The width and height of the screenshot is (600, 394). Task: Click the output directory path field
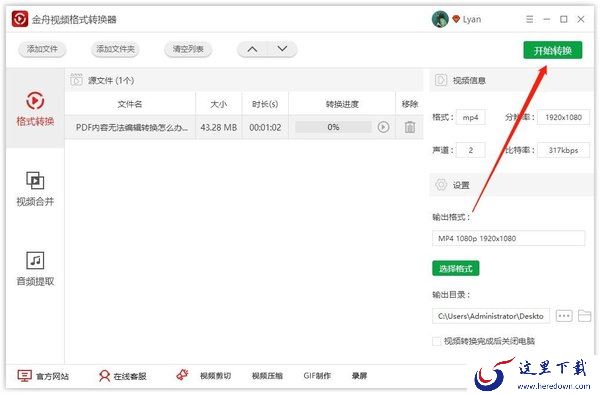point(491,316)
